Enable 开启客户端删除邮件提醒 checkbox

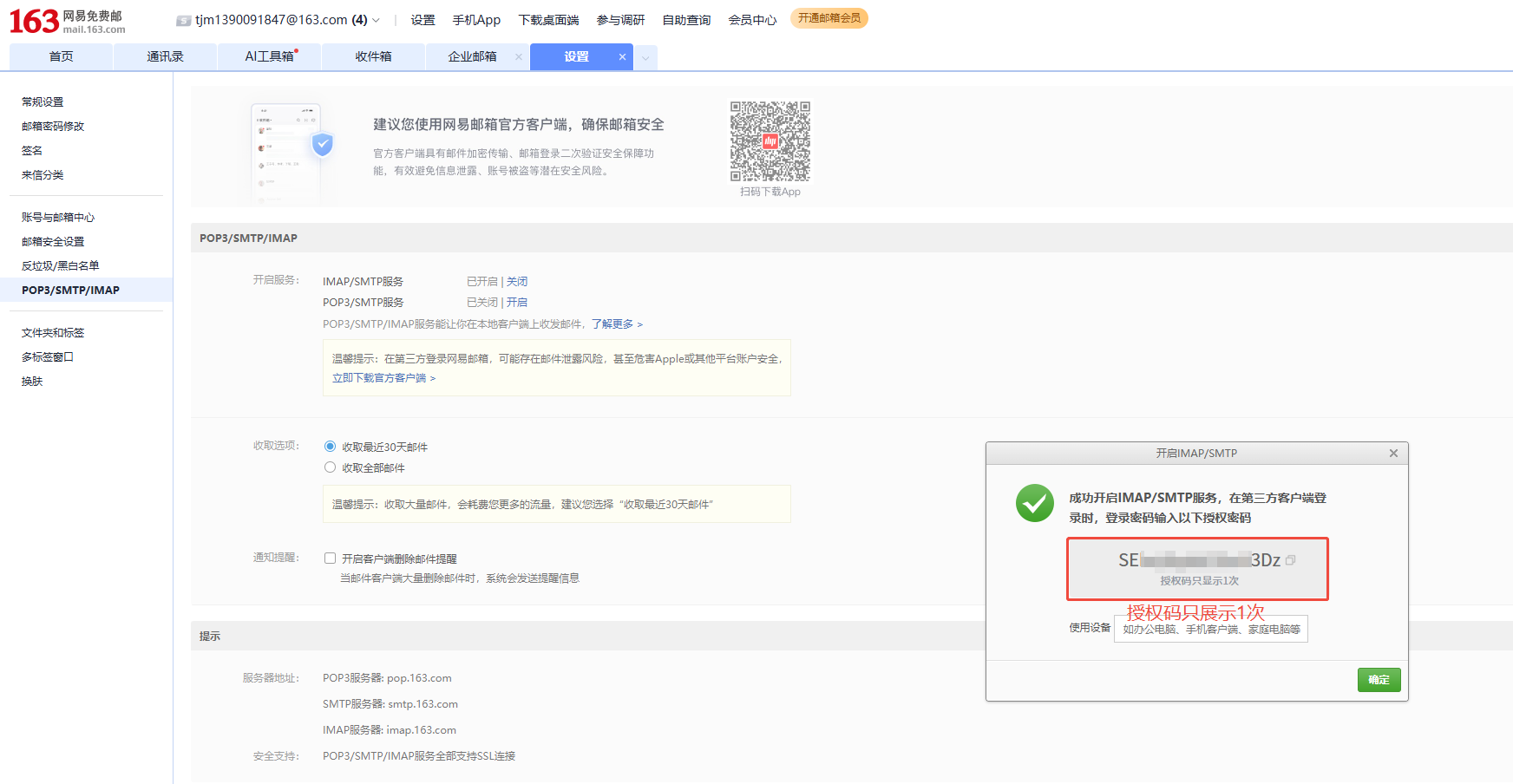point(330,559)
